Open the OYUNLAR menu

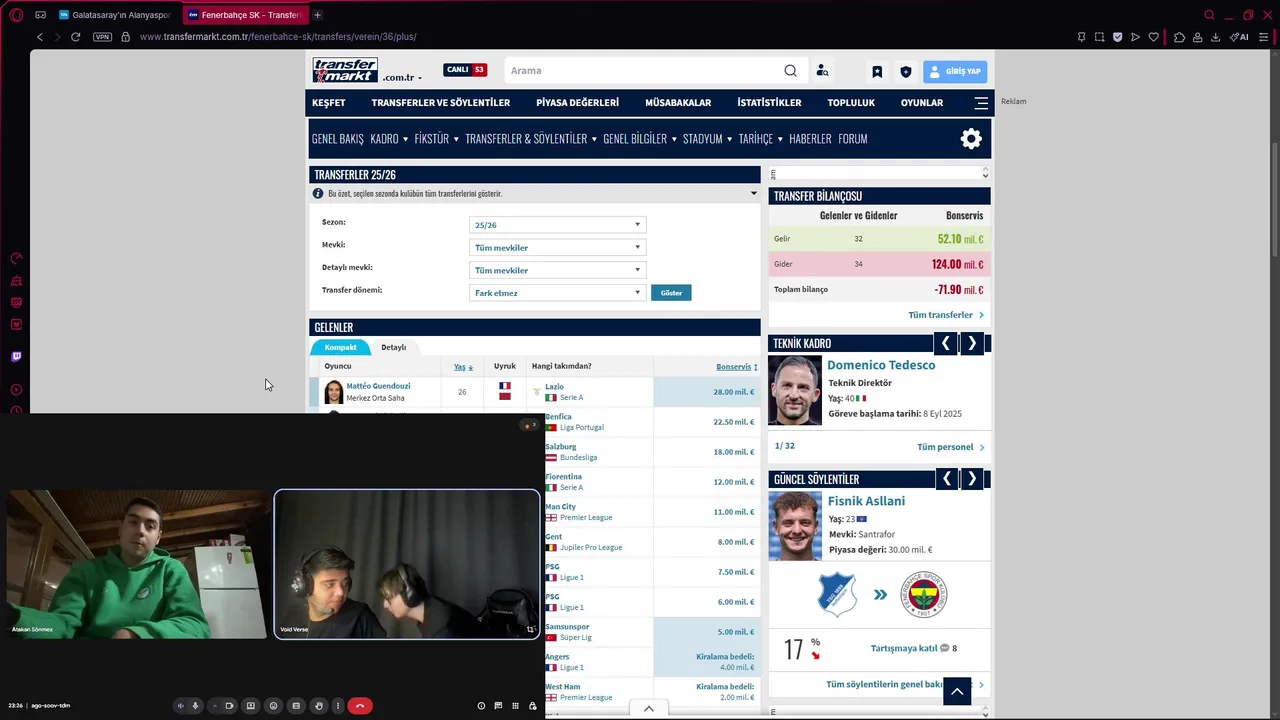click(921, 103)
